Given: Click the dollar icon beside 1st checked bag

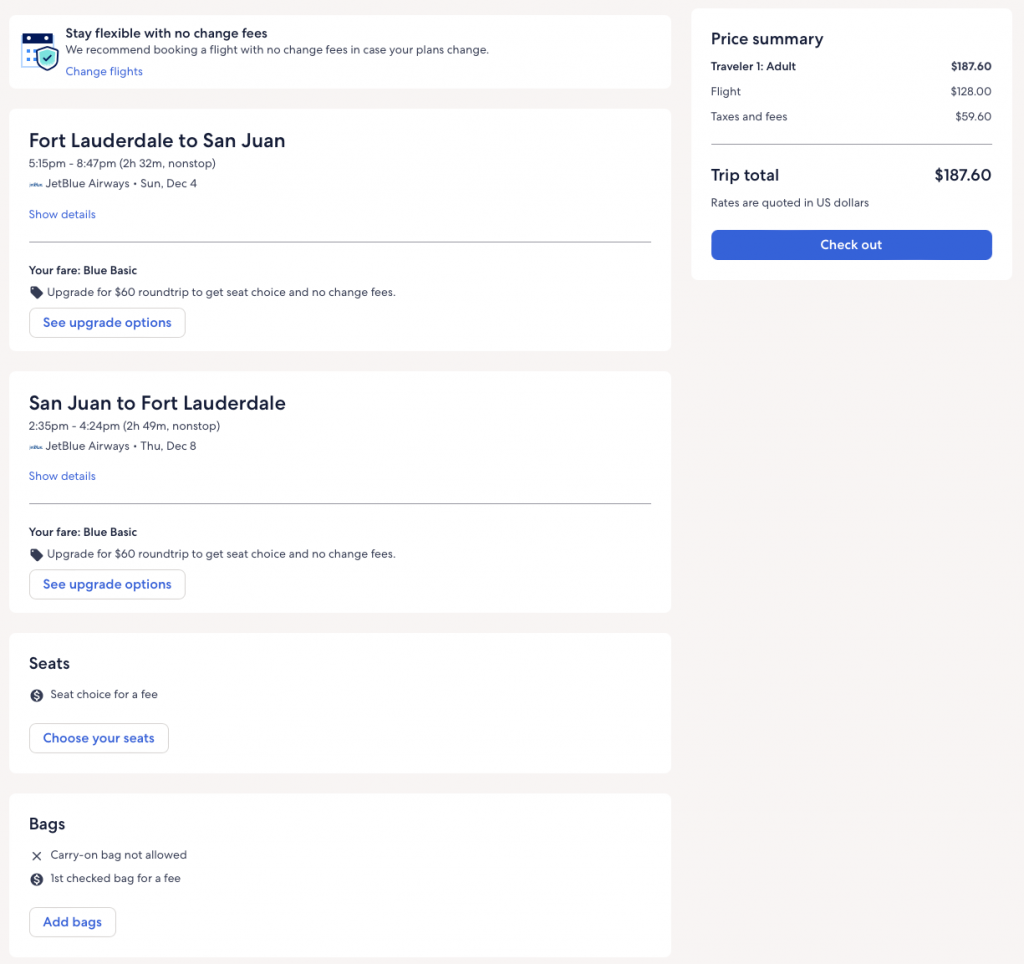Looking at the screenshot, I should tap(37, 879).
